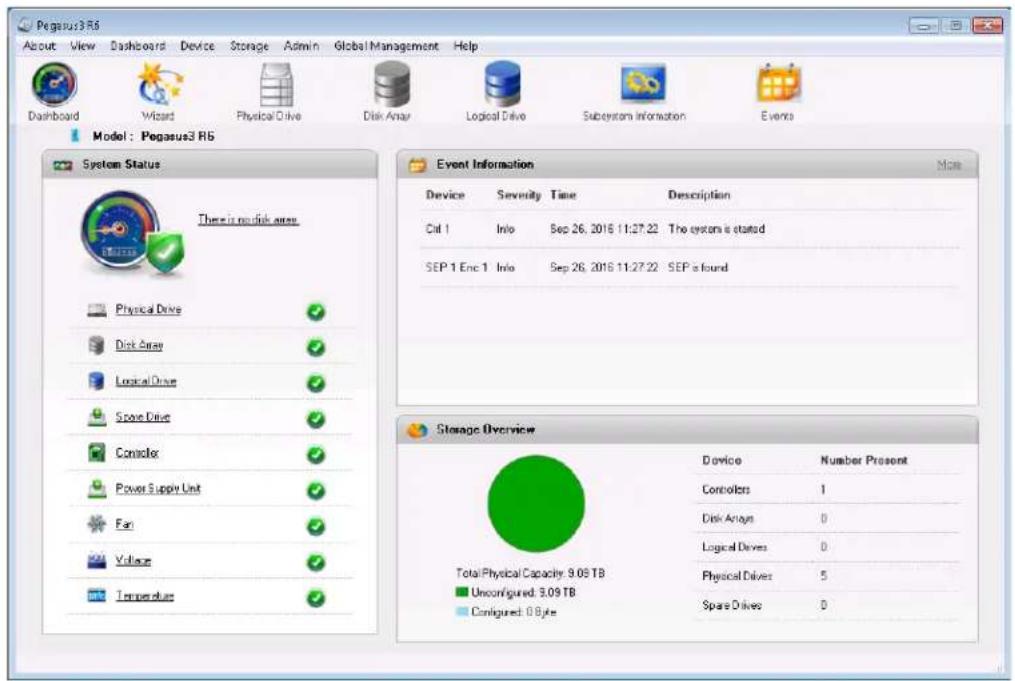Click green status check for Fan

tap(316, 526)
